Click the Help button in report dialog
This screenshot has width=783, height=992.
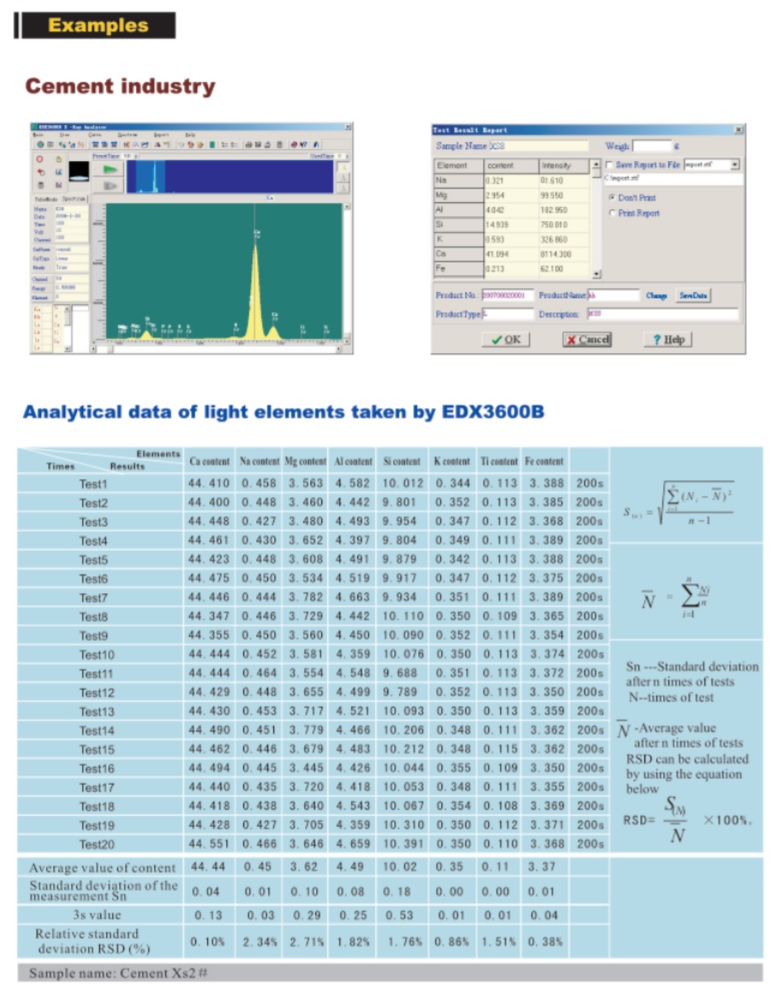pyautogui.click(x=668, y=340)
